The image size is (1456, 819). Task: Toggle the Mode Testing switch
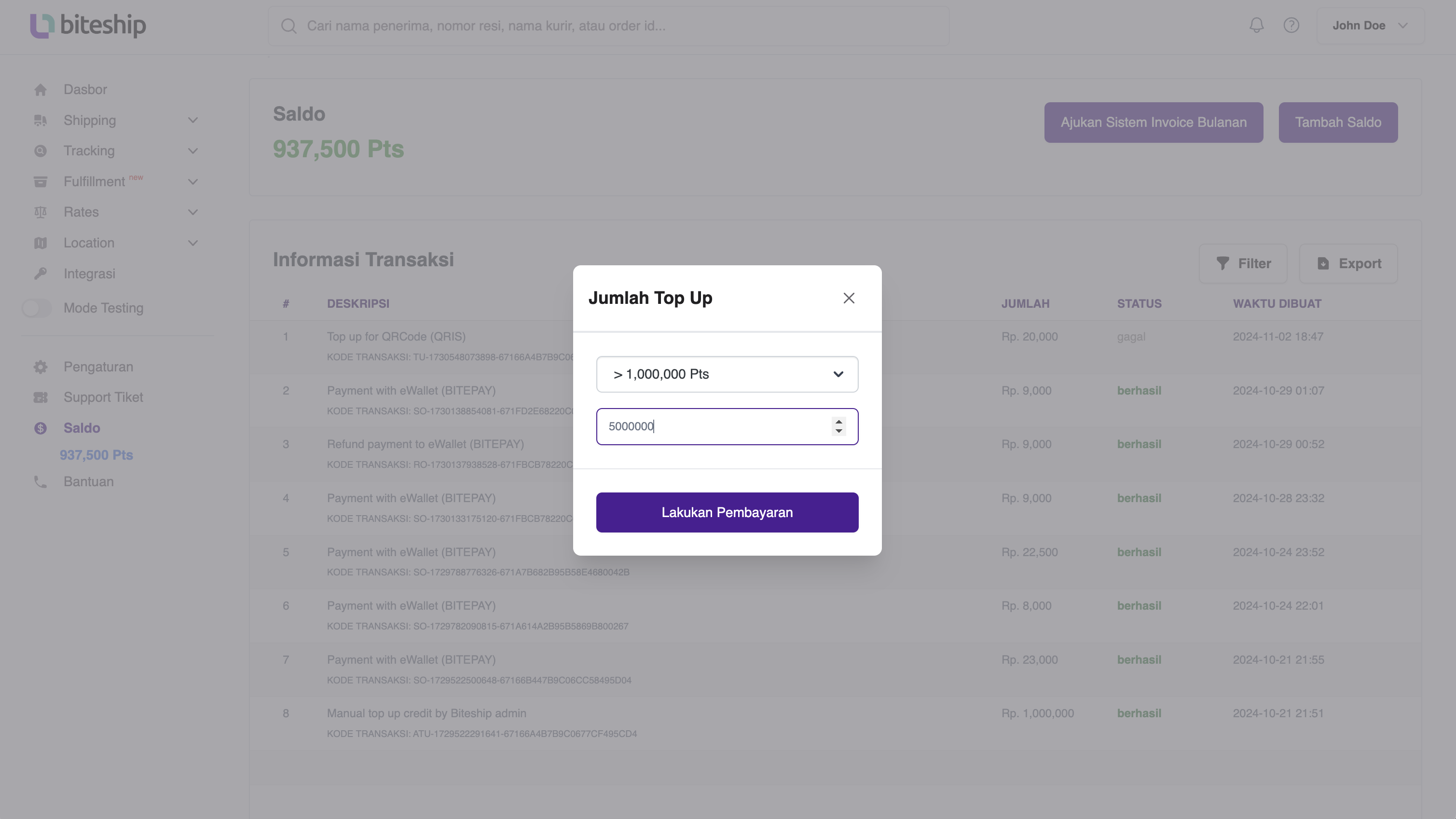[x=37, y=308]
